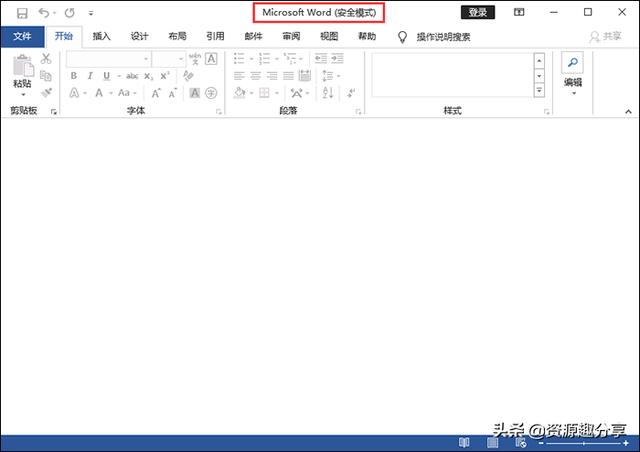Viewport: 640px width, 452px height.
Task: Click the Clear Formatting eraser icon
Action: [x=188, y=76]
